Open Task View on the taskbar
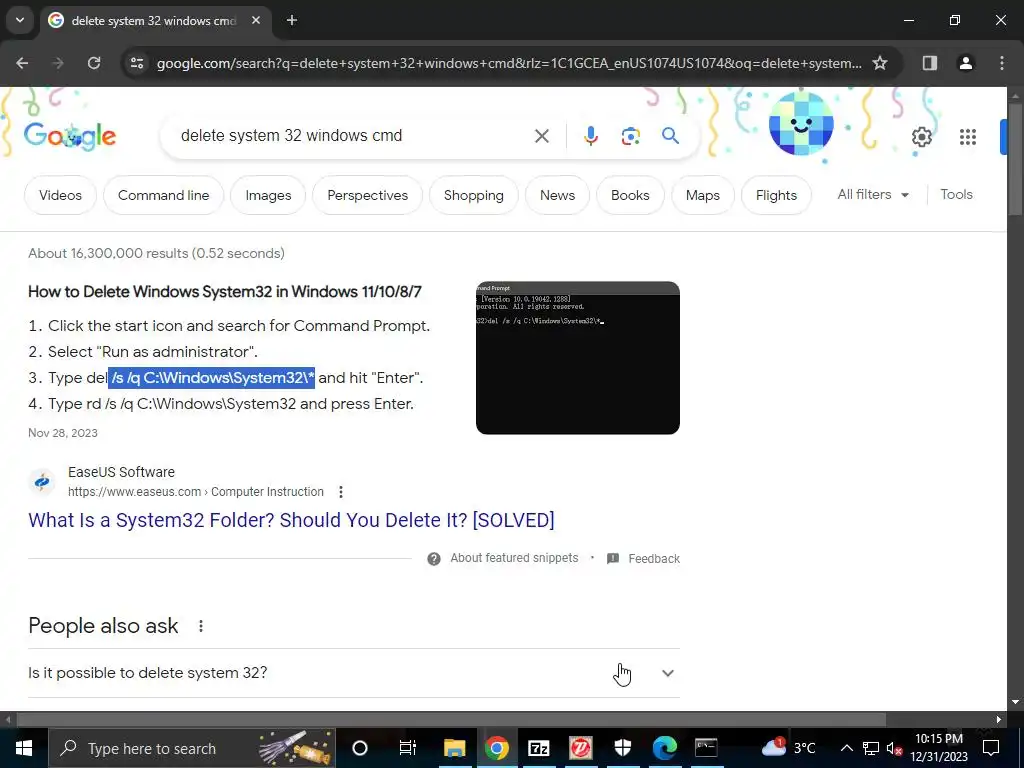This screenshot has width=1024, height=768. point(408,748)
